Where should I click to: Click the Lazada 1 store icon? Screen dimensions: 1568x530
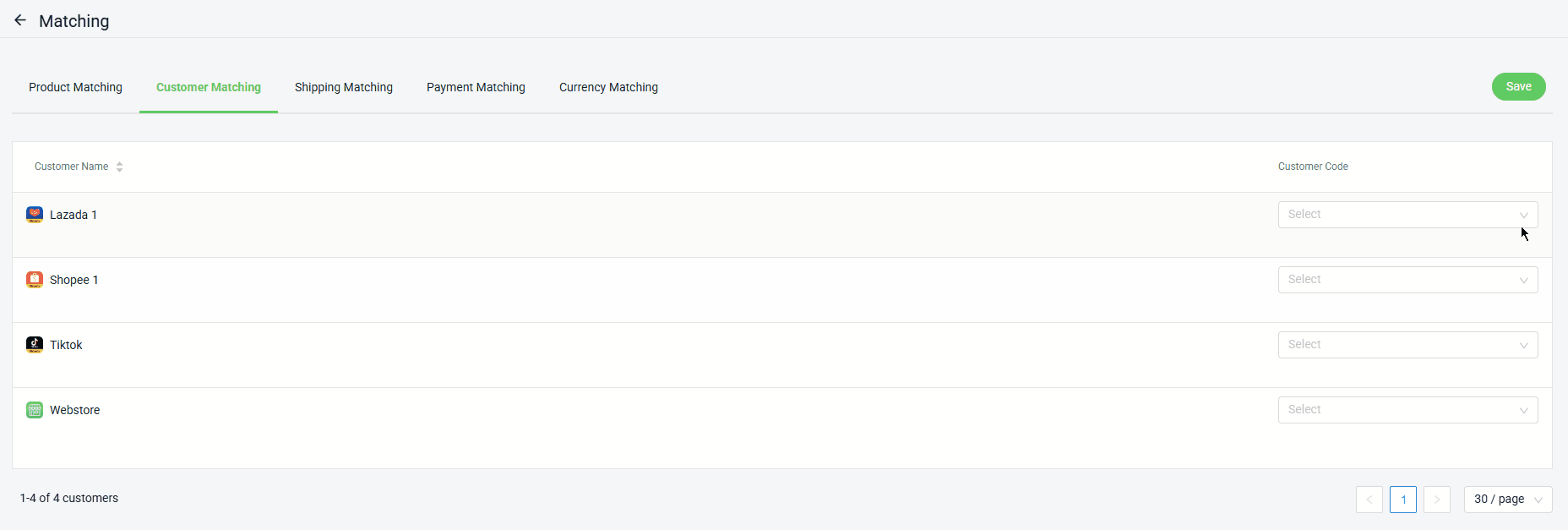click(35, 215)
